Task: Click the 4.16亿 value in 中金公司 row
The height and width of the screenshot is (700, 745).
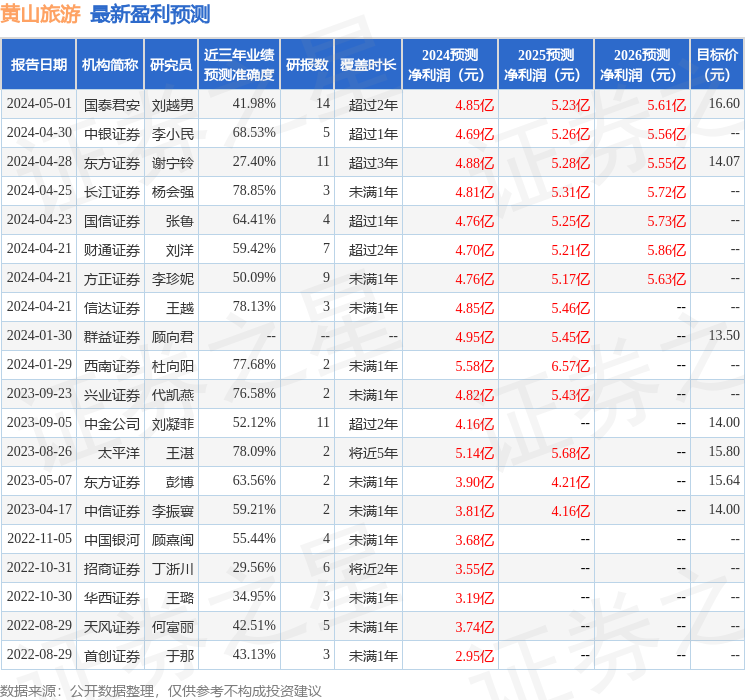Action: [x=475, y=424]
